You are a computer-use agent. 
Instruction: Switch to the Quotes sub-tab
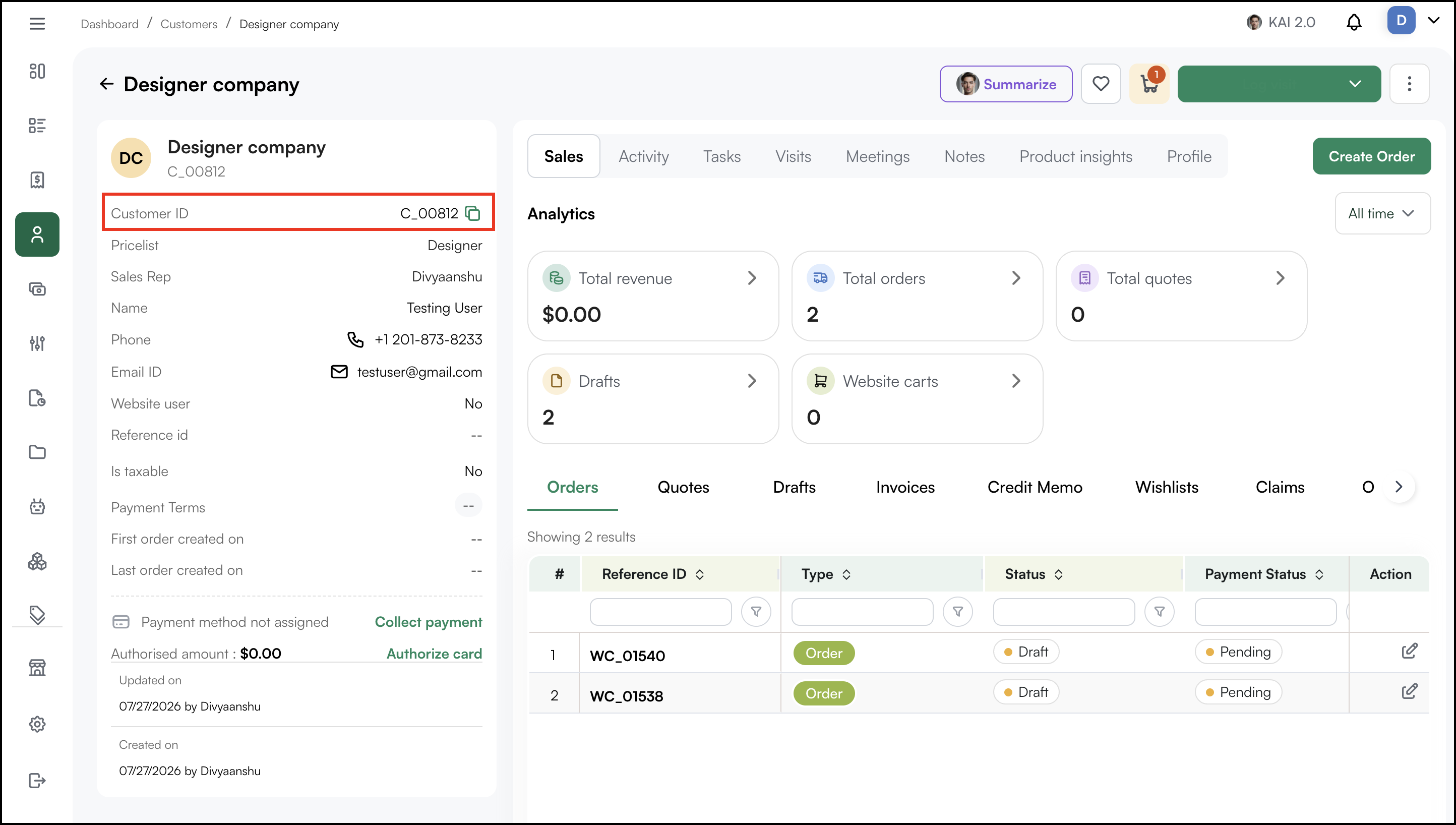point(683,487)
